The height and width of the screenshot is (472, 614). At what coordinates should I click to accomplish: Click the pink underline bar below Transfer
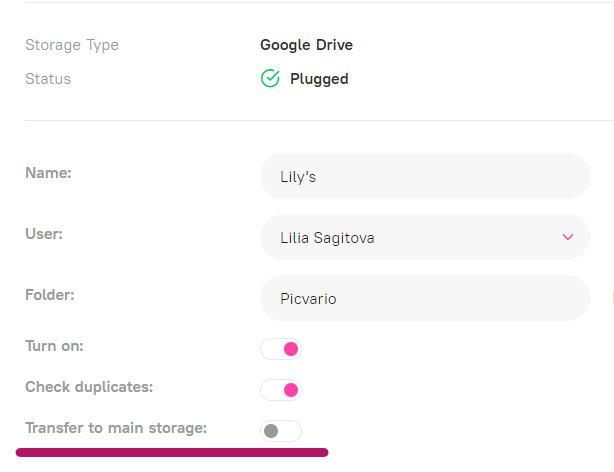click(172, 453)
